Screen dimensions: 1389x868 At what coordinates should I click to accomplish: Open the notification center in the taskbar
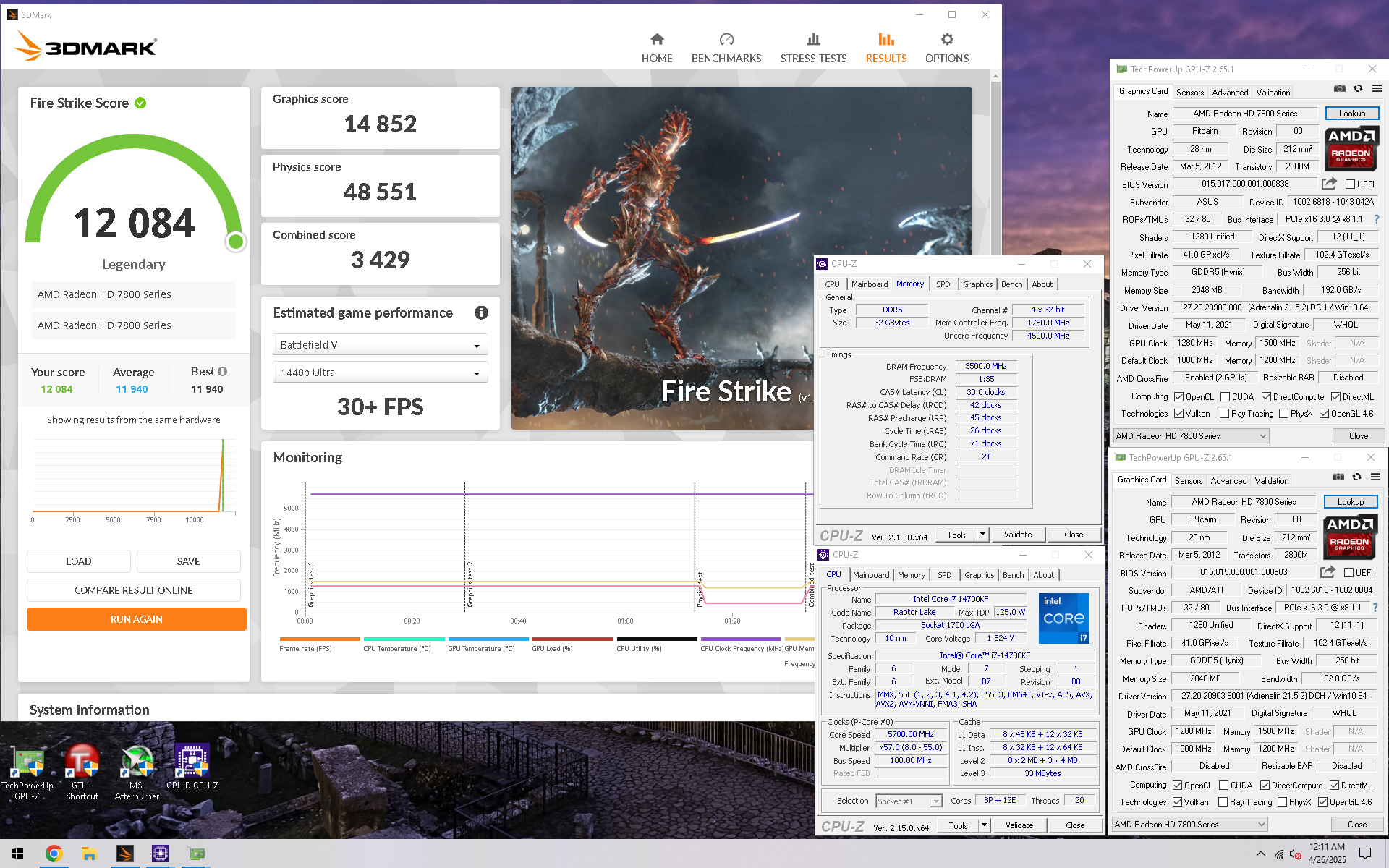click(x=1365, y=854)
